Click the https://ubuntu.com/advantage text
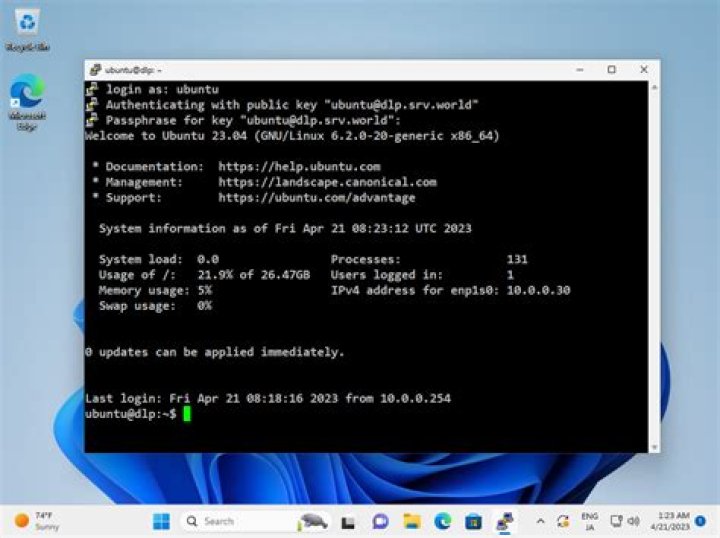 (x=317, y=198)
